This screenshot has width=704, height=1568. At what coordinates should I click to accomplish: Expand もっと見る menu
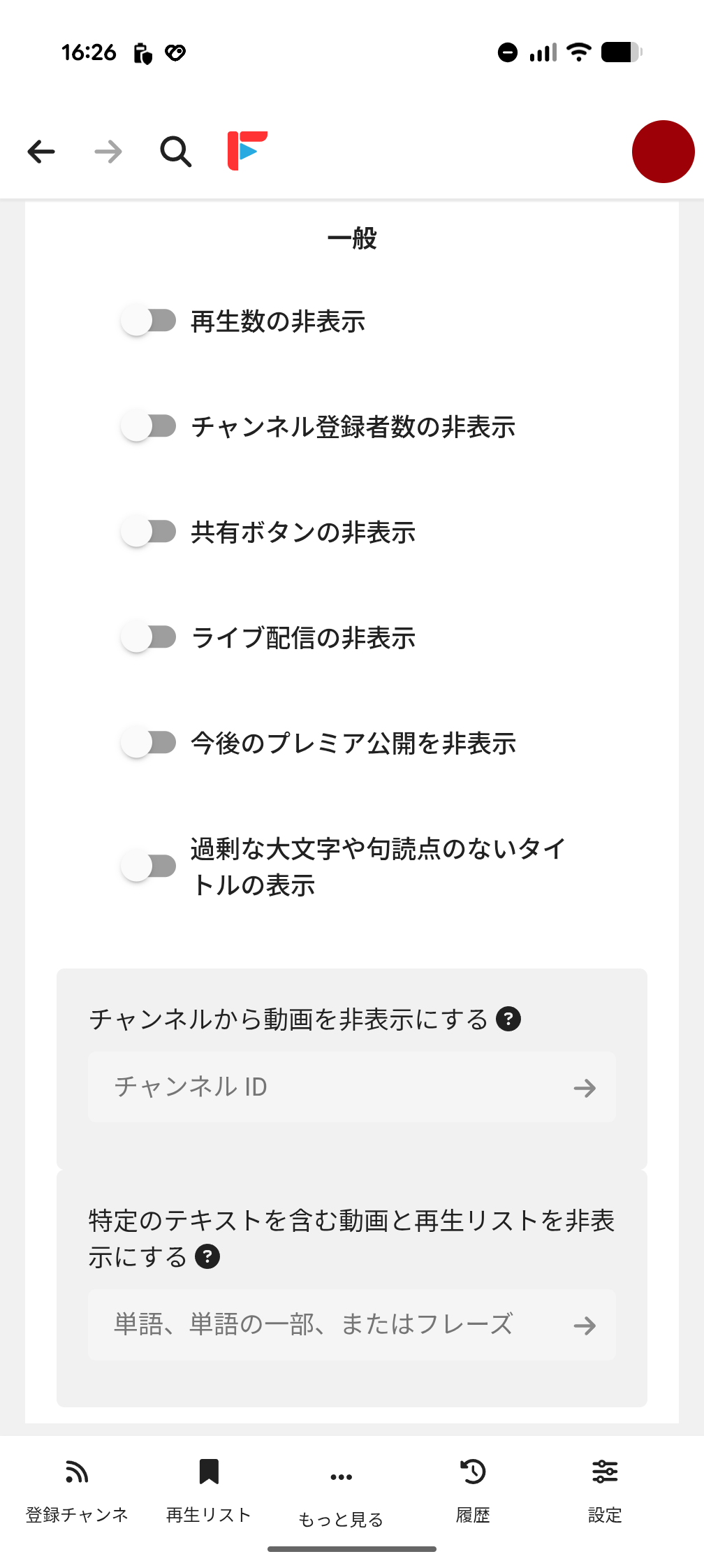pos(341,1492)
